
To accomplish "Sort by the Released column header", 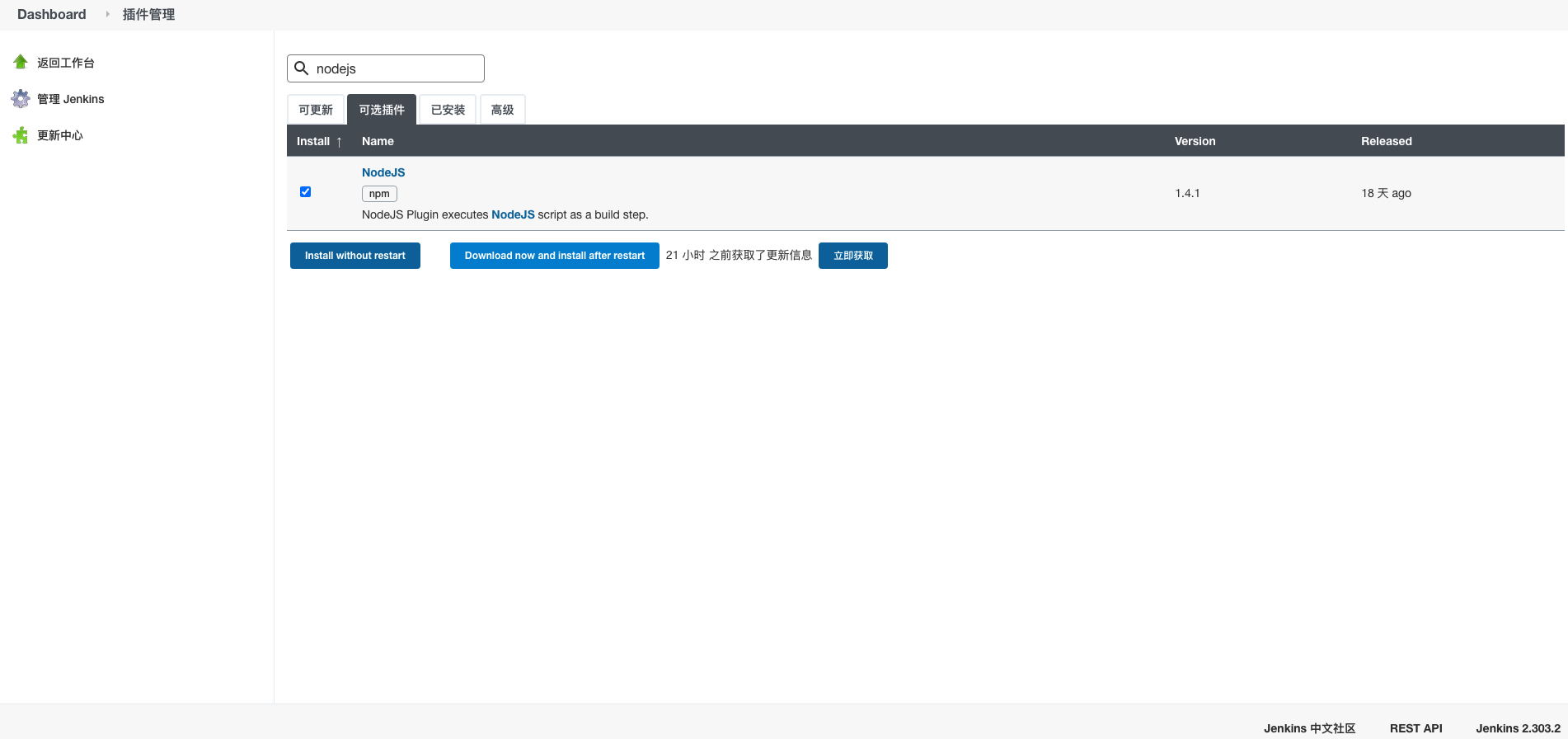I will pyautogui.click(x=1387, y=141).
